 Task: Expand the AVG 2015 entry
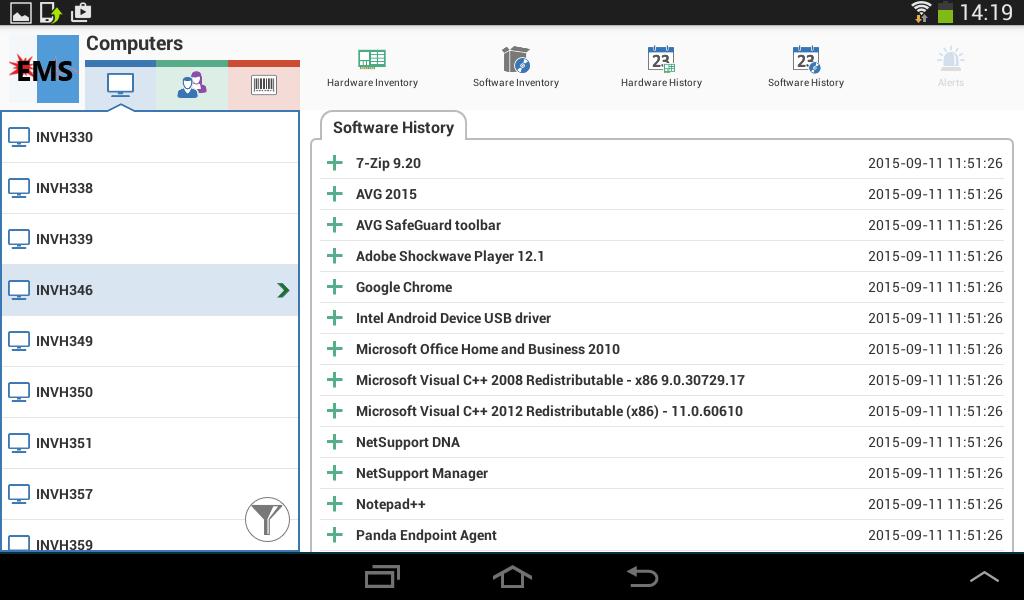click(334, 194)
